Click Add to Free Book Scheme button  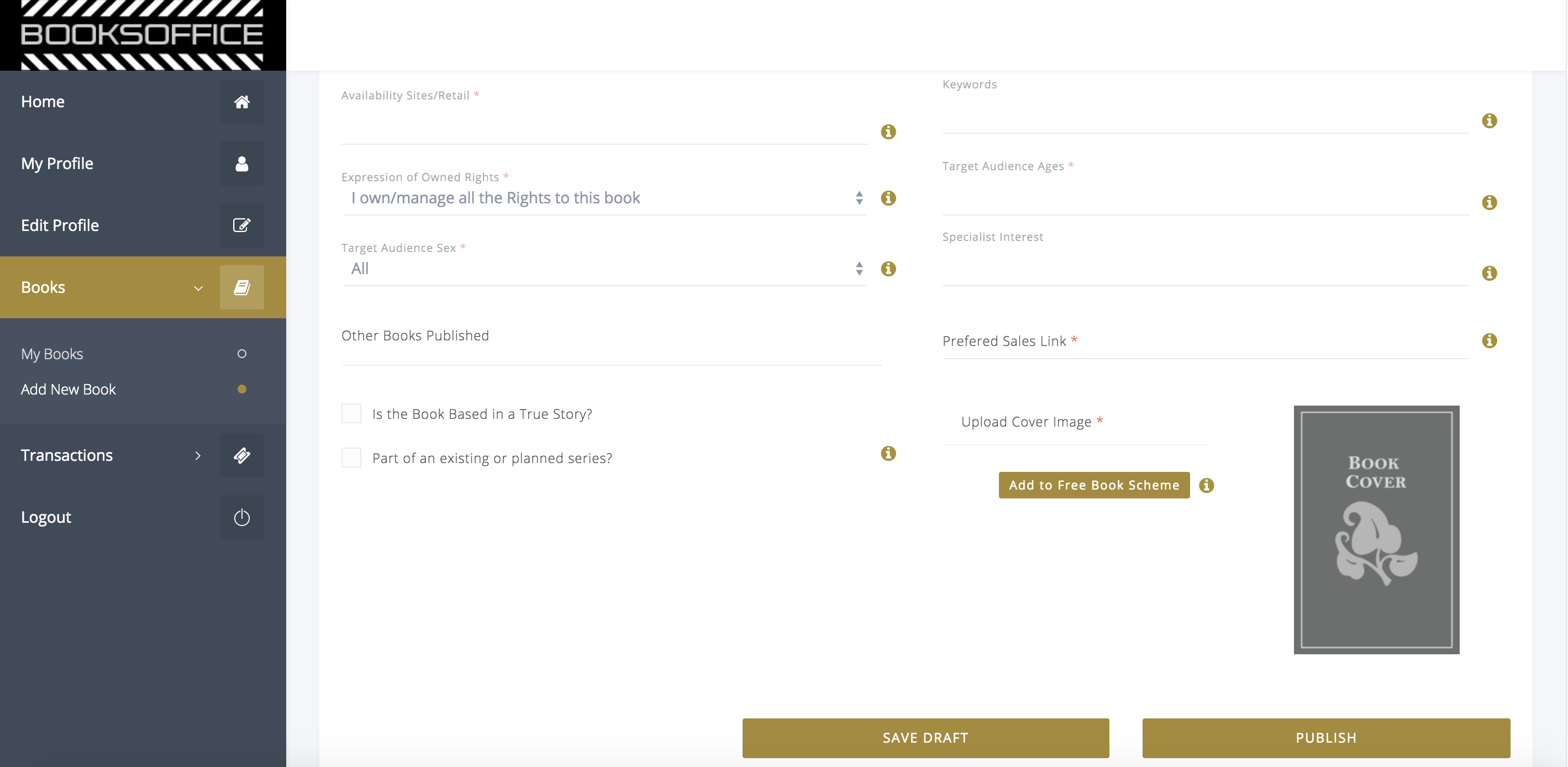click(x=1094, y=485)
